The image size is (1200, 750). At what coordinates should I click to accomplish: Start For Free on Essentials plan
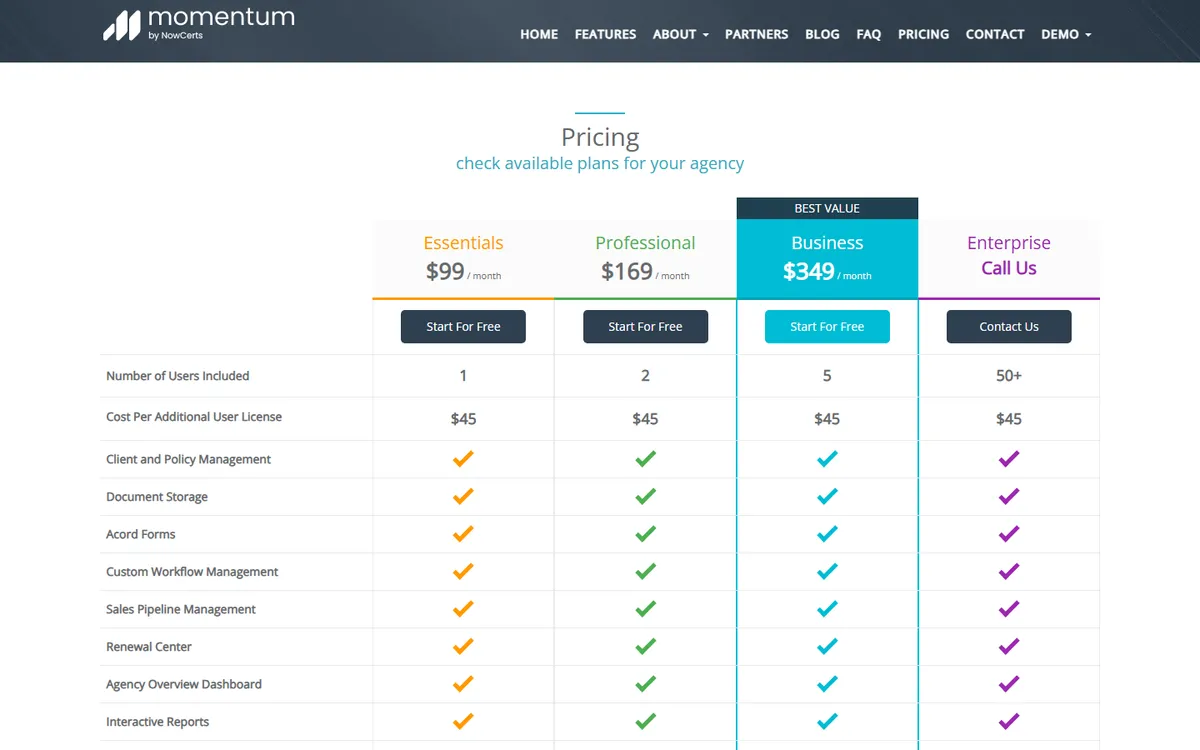pyautogui.click(x=463, y=327)
